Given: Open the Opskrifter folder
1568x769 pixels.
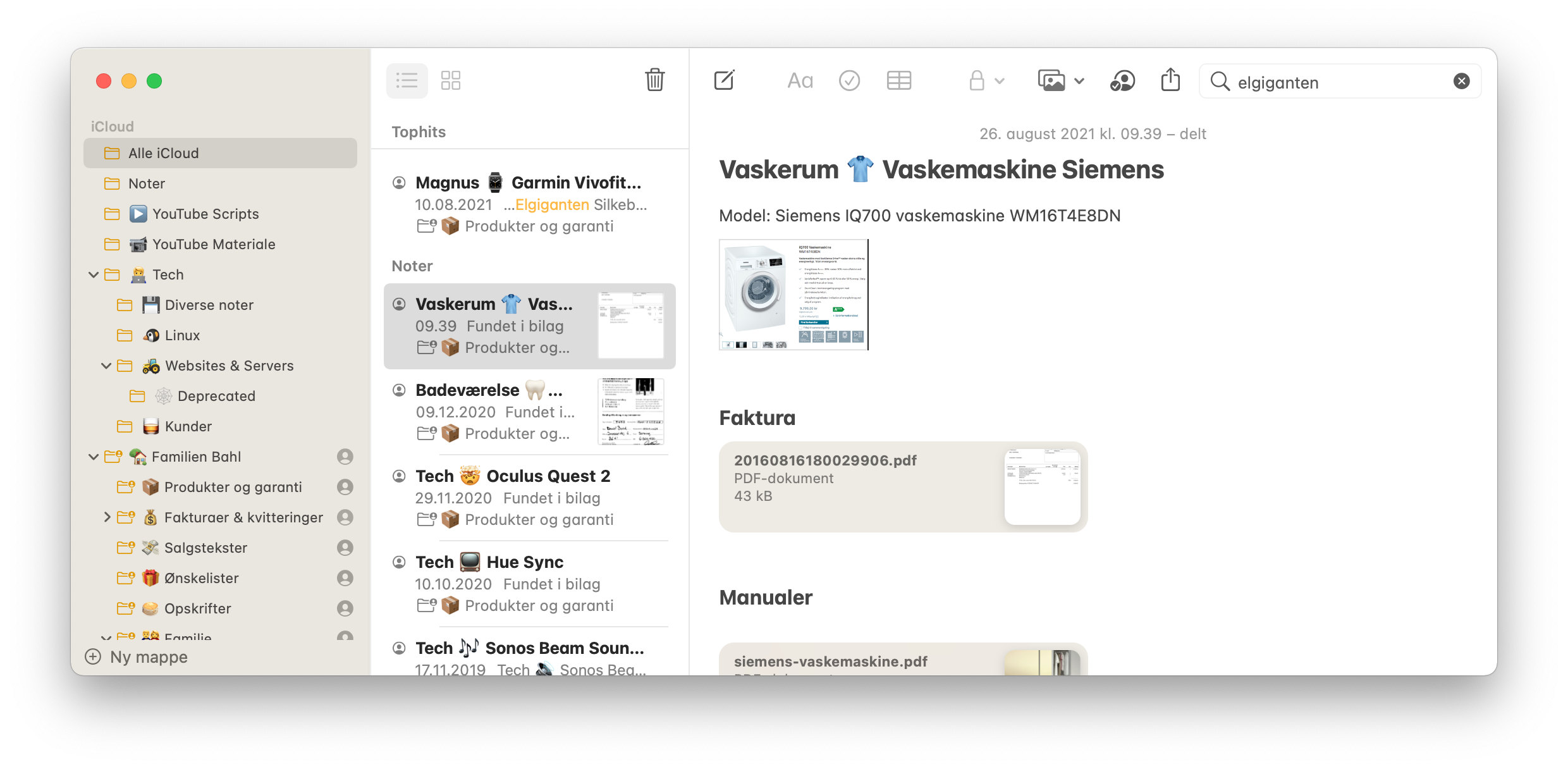Looking at the screenshot, I should coord(220,608).
